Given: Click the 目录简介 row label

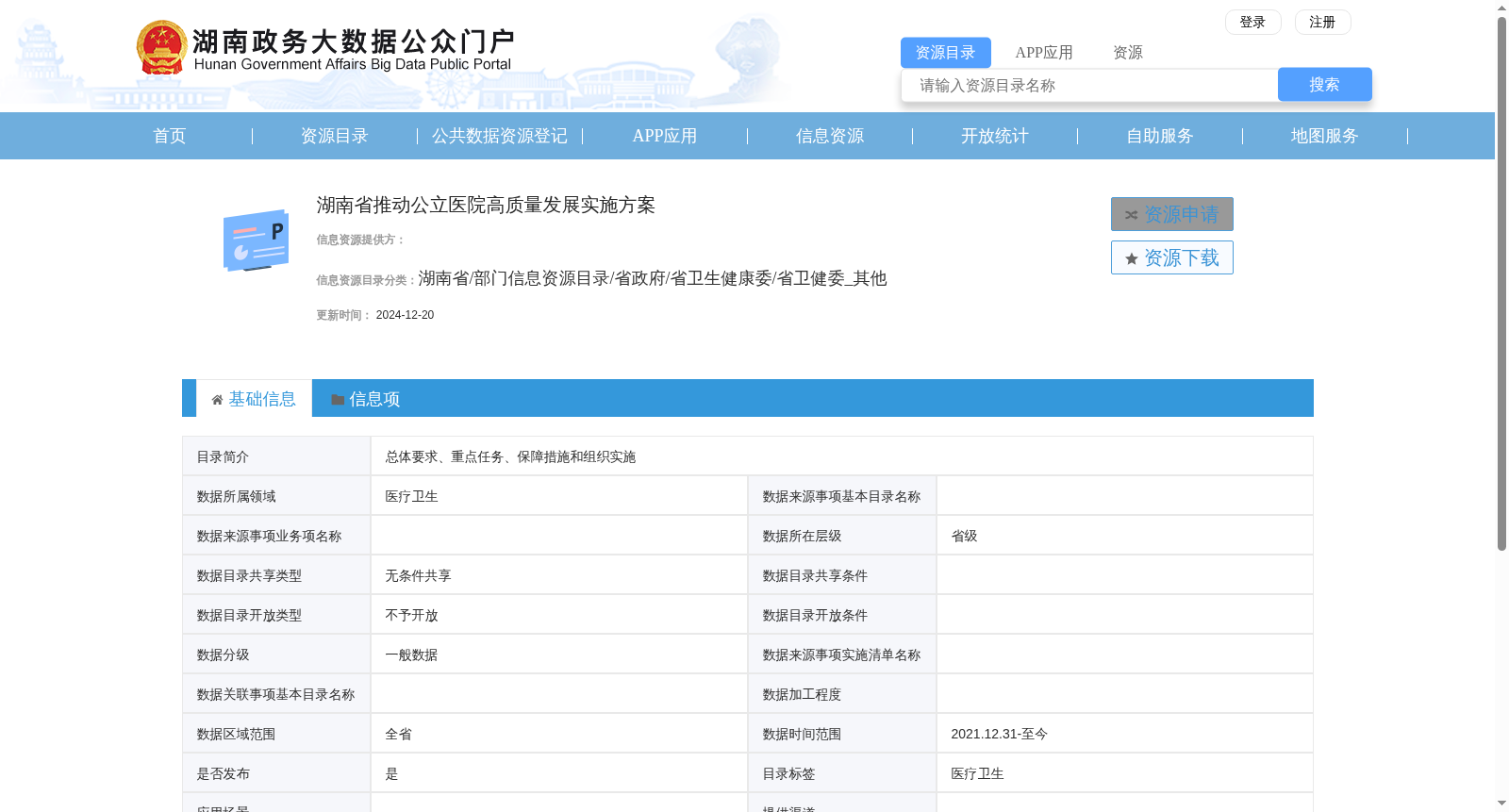Looking at the screenshot, I should (223, 456).
